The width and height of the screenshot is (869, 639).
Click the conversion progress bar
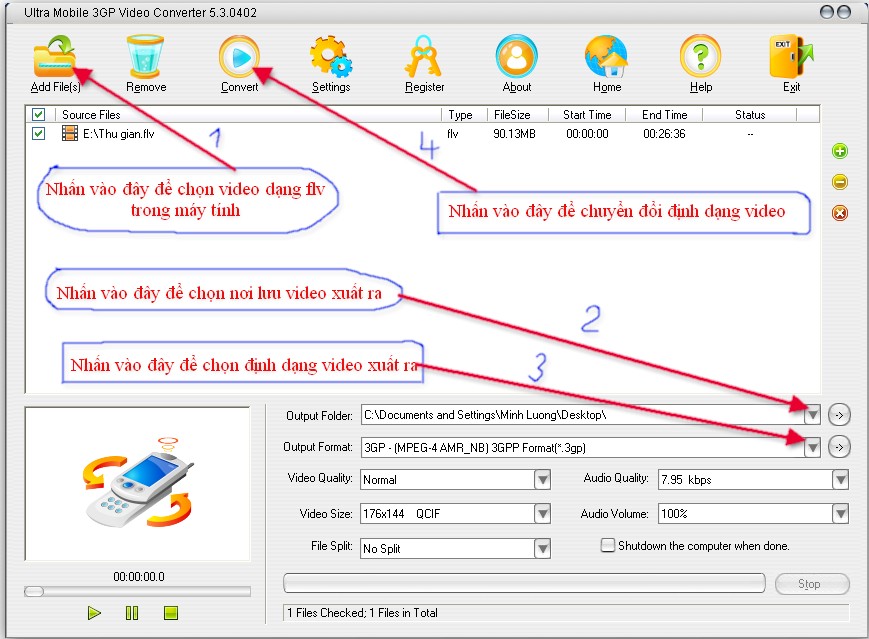(x=524, y=583)
